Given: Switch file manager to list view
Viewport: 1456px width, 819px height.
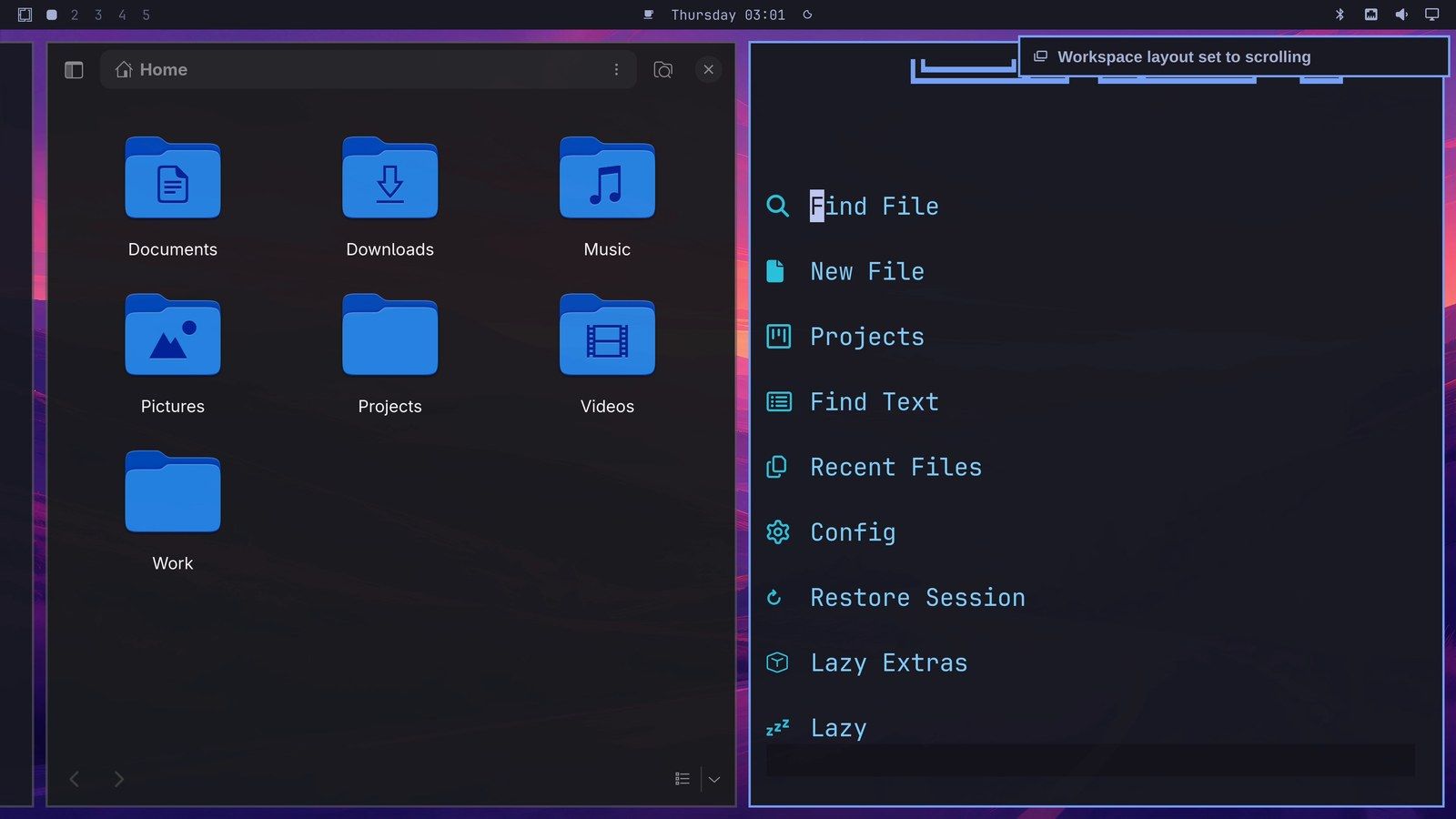Looking at the screenshot, I should pyautogui.click(x=682, y=779).
